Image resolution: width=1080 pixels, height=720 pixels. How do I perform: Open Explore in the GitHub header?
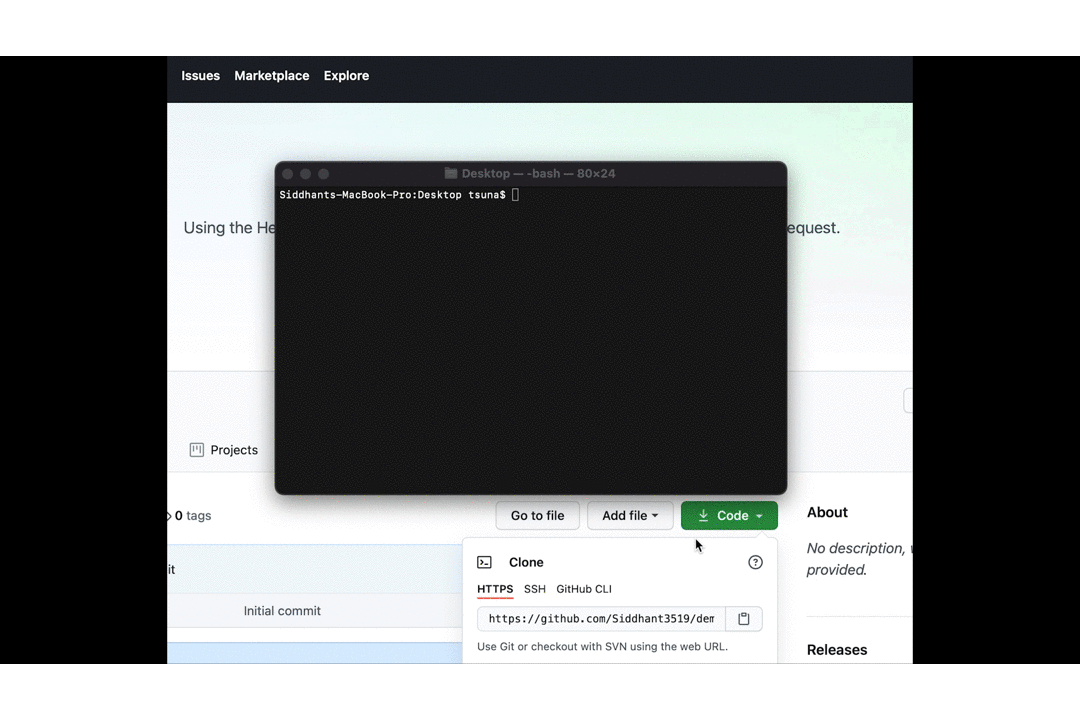pos(346,76)
